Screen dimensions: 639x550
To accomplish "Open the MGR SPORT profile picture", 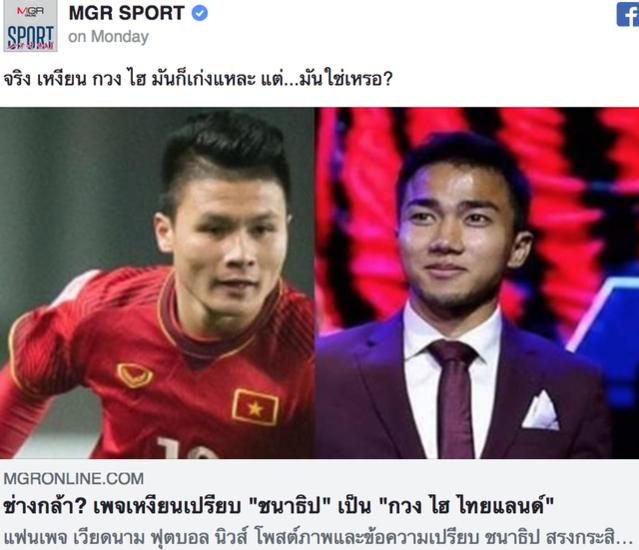I will click(x=31, y=26).
